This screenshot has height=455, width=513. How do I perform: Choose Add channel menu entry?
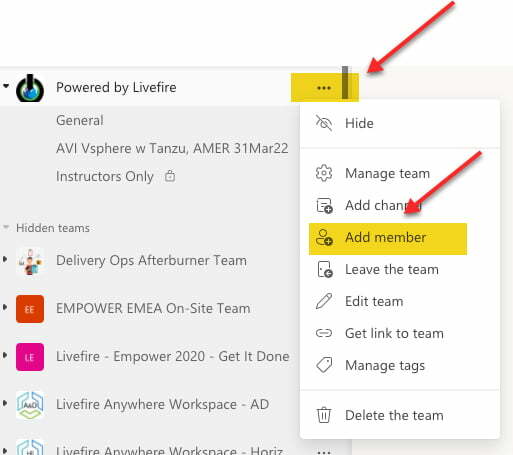(x=400, y=205)
